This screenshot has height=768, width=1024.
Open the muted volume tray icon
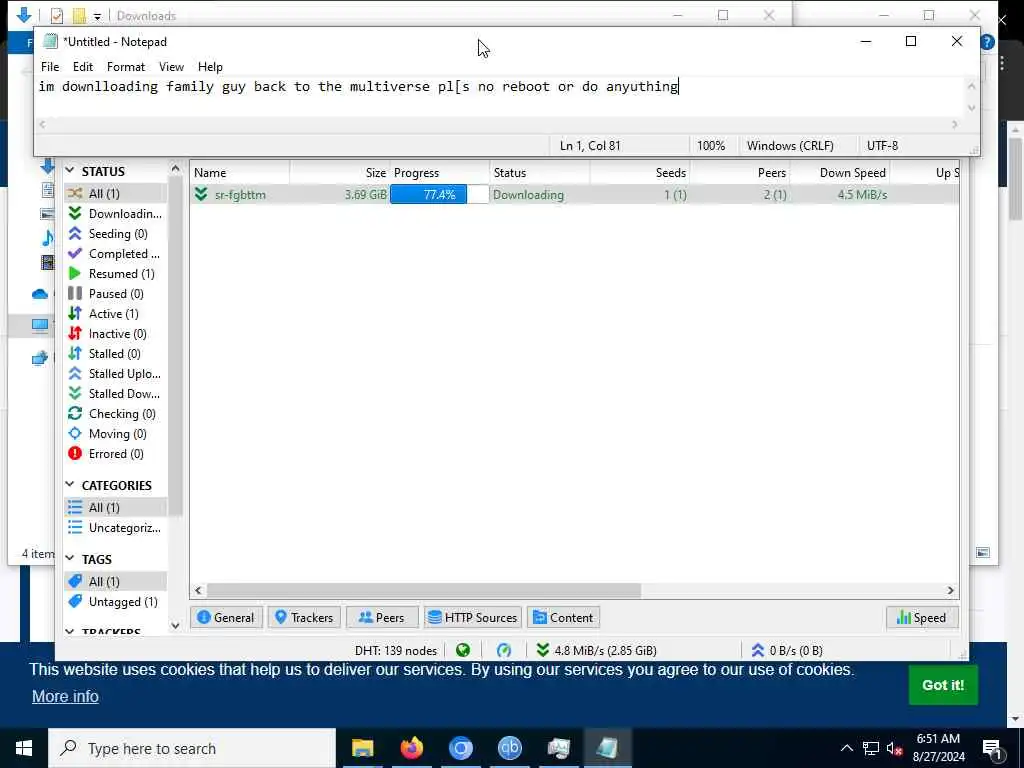point(894,748)
